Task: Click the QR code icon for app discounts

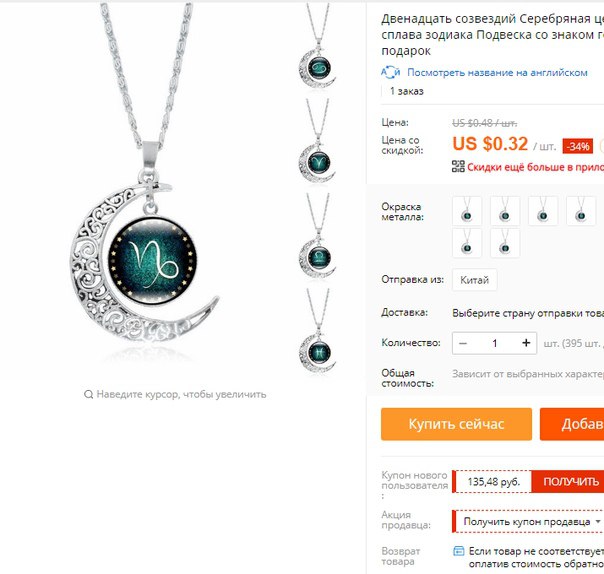Action: coord(458,166)
